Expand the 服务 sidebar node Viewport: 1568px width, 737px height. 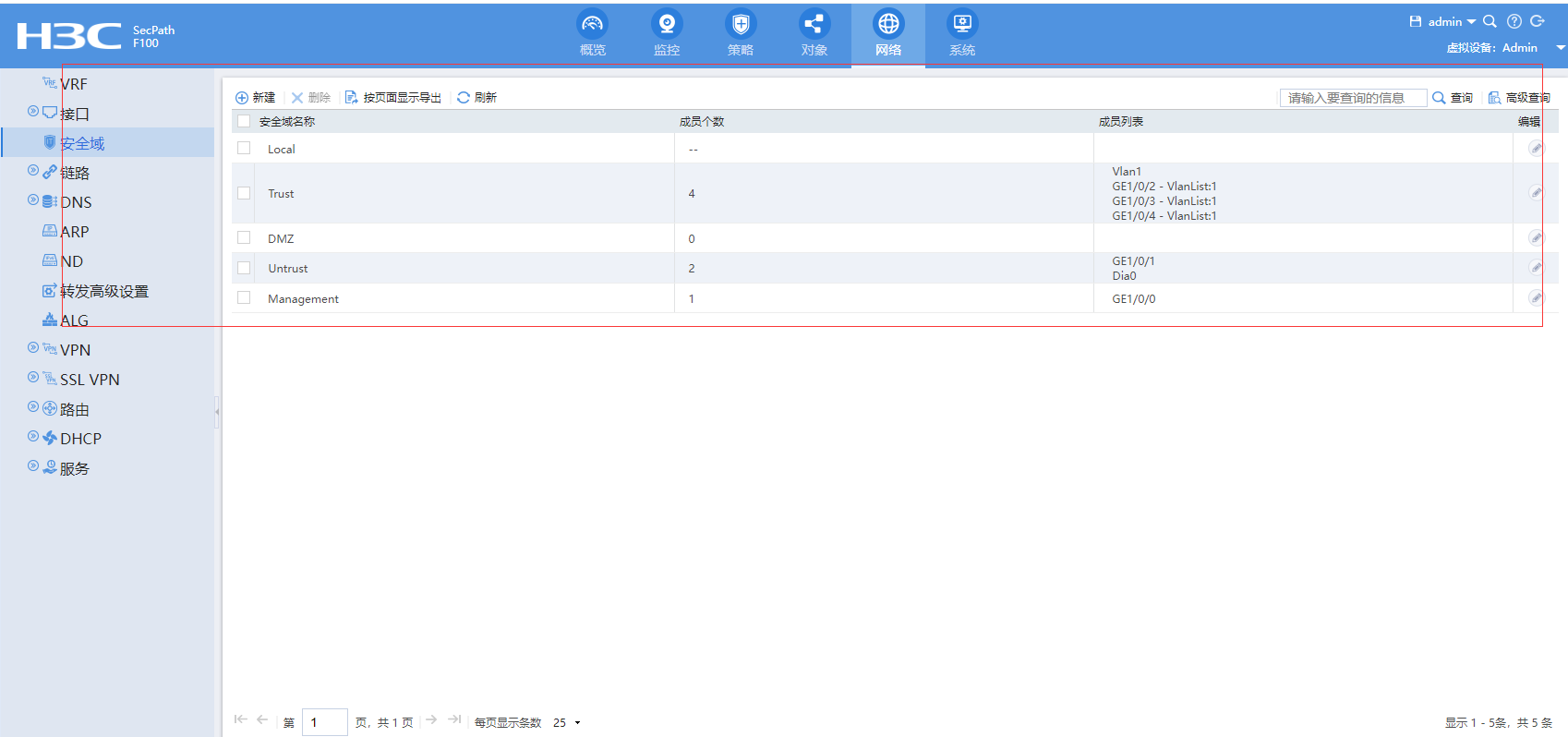[x=33, y=466]
